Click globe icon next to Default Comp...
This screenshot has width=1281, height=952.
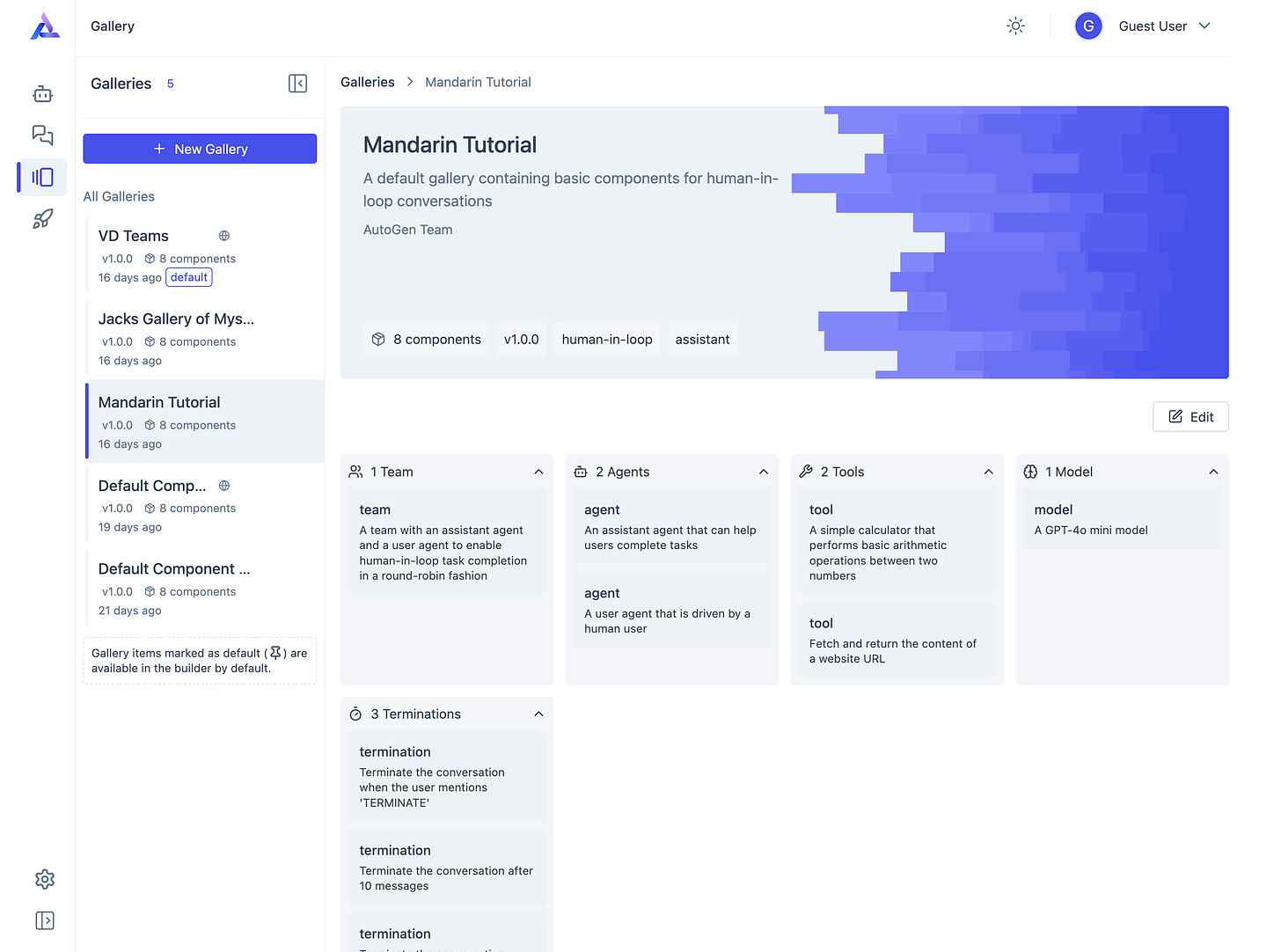click(224, 486)
